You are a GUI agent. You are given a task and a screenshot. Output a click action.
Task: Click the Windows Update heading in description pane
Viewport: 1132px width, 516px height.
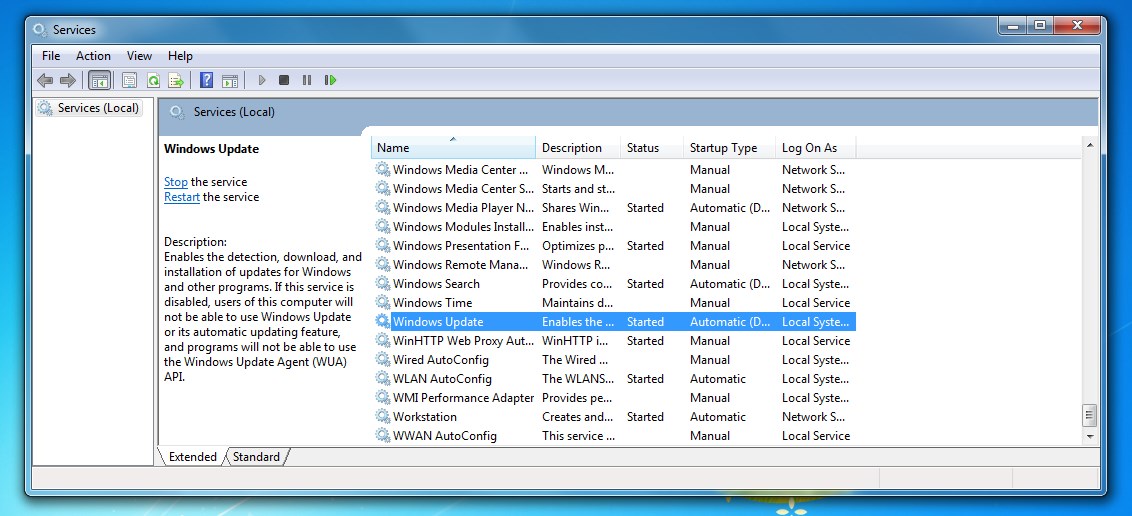(x=212, y=149)
